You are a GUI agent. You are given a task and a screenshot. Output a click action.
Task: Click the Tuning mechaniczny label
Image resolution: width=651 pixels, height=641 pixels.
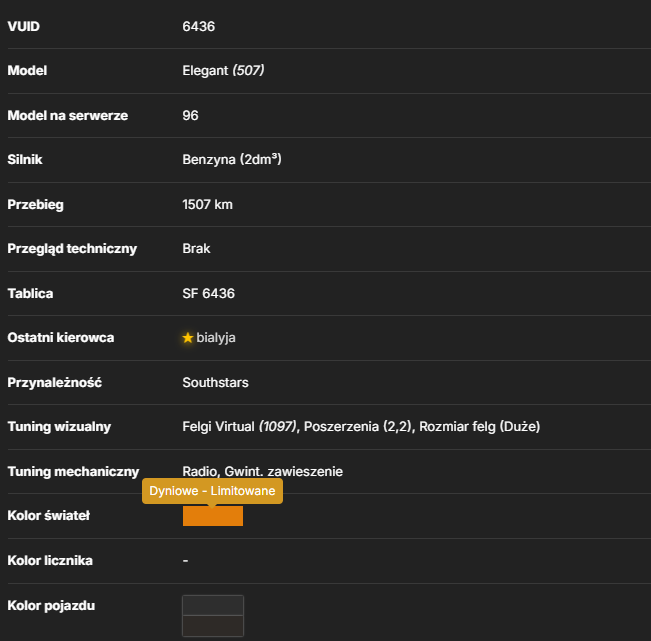[x=73, y=472]
